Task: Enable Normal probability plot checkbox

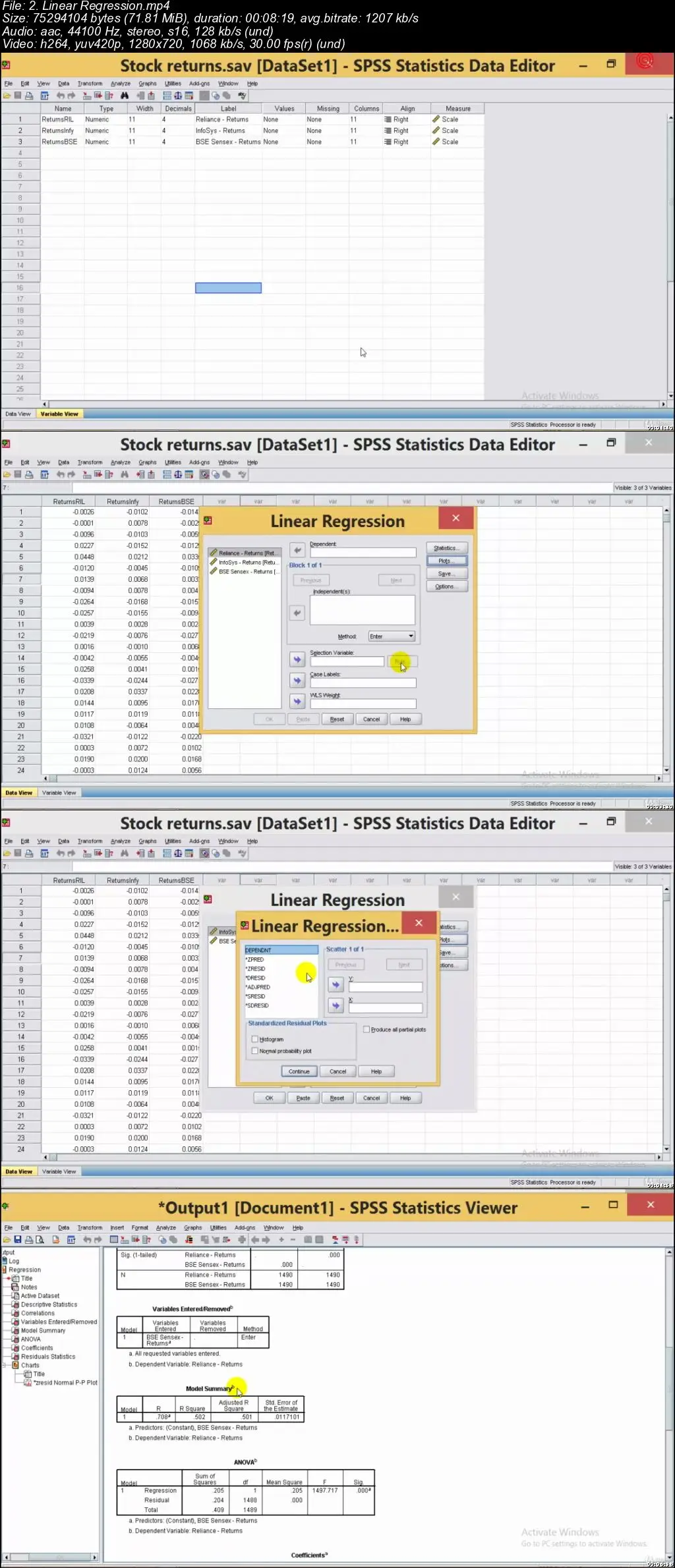Action: (255, 1051)
